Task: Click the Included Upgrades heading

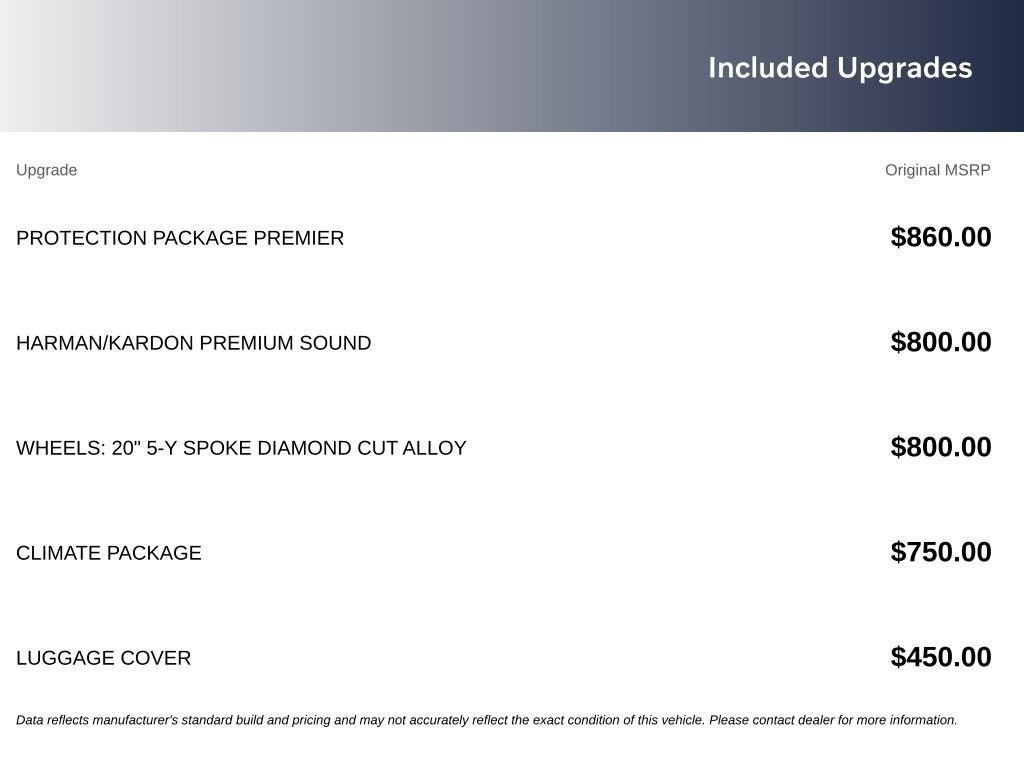Action: (840, 69)
